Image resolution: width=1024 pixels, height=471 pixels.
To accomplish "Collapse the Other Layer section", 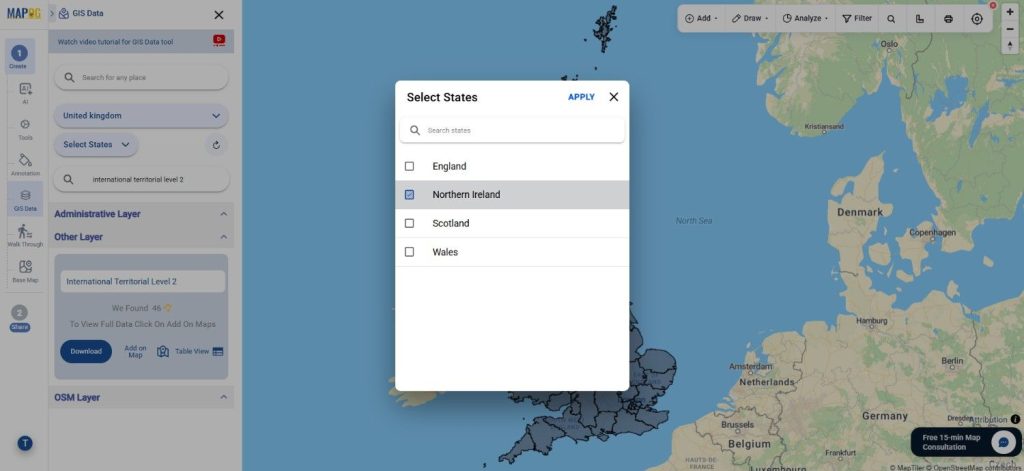I will [223, 237].
